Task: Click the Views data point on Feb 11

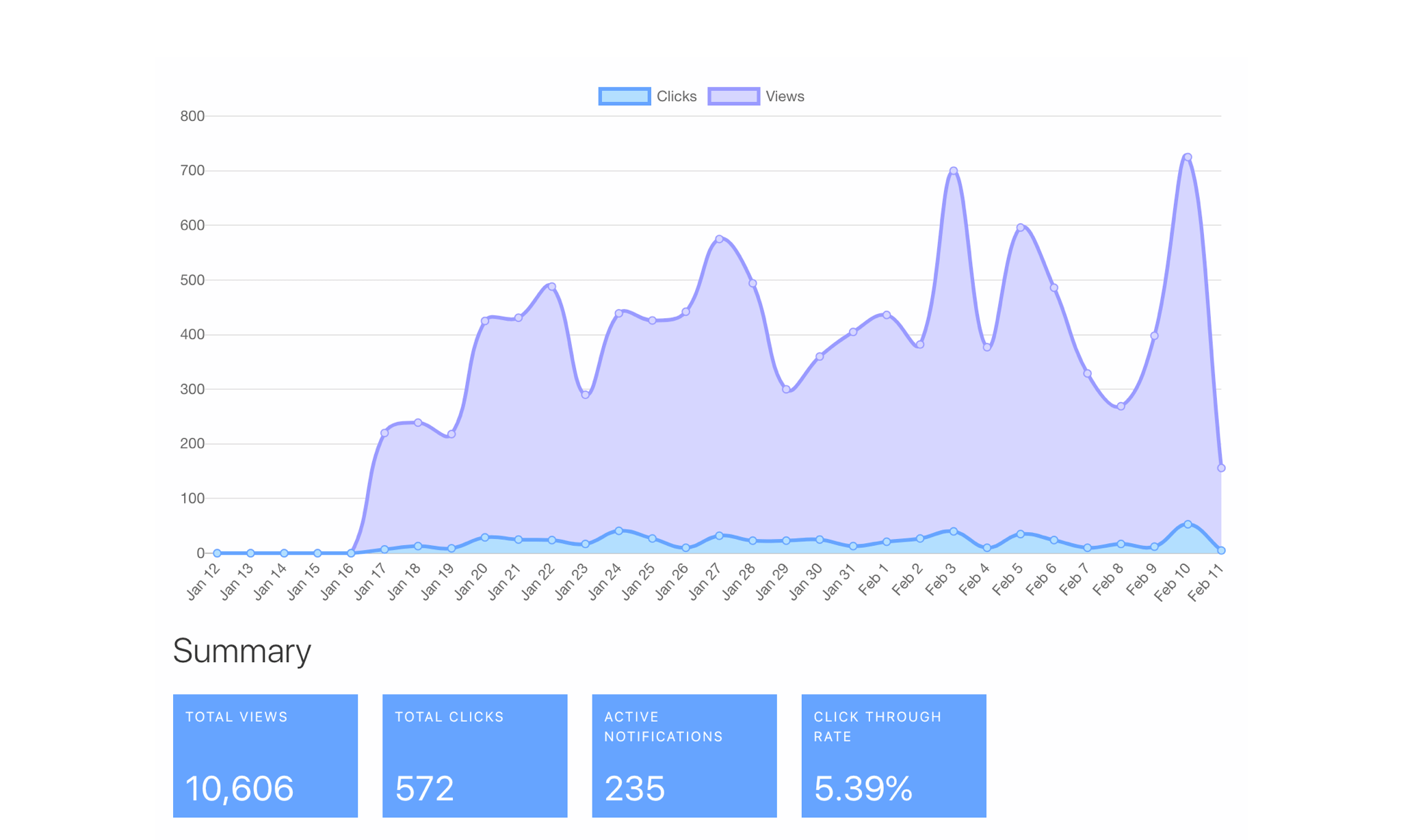Action: [x=1221, y=469]
